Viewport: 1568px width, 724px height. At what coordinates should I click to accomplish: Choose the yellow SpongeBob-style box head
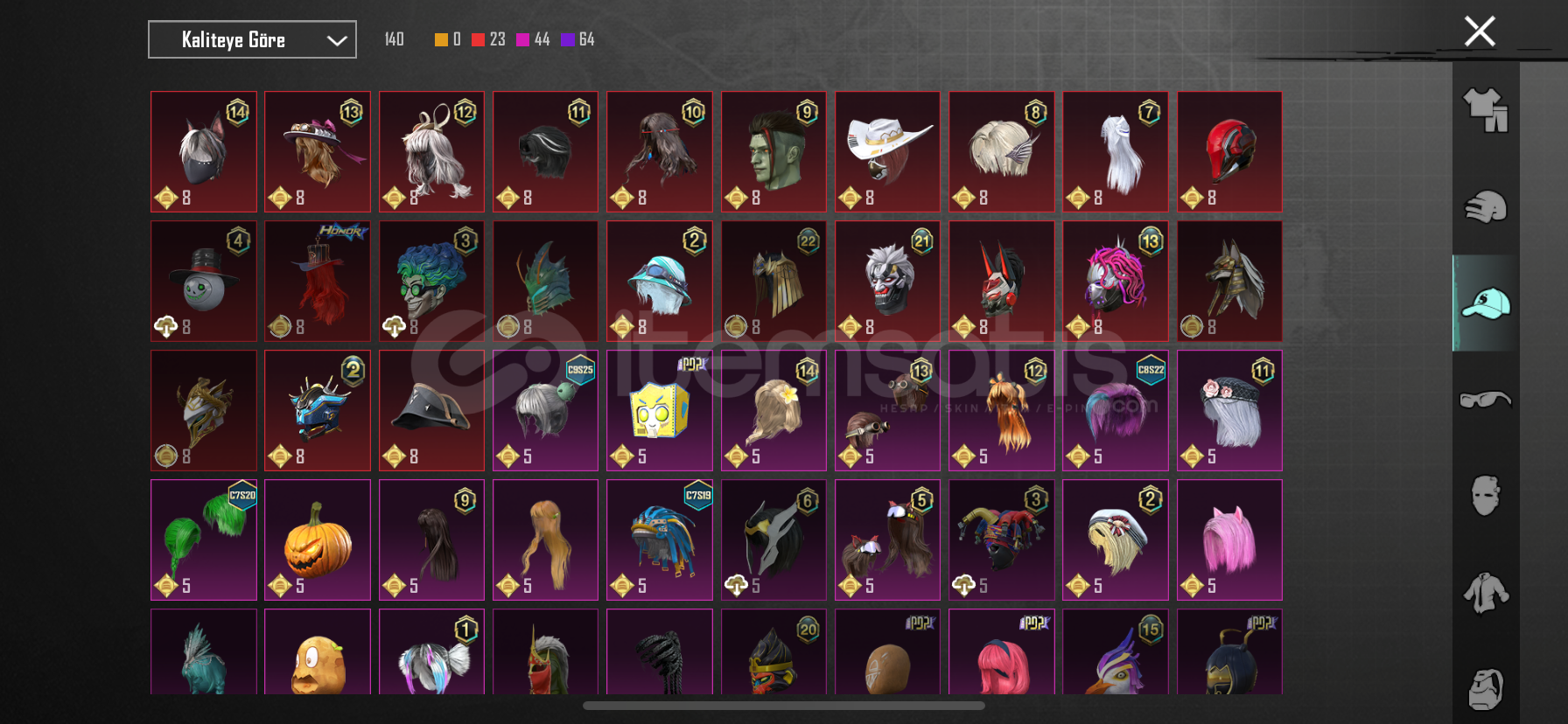coord(660,410)
